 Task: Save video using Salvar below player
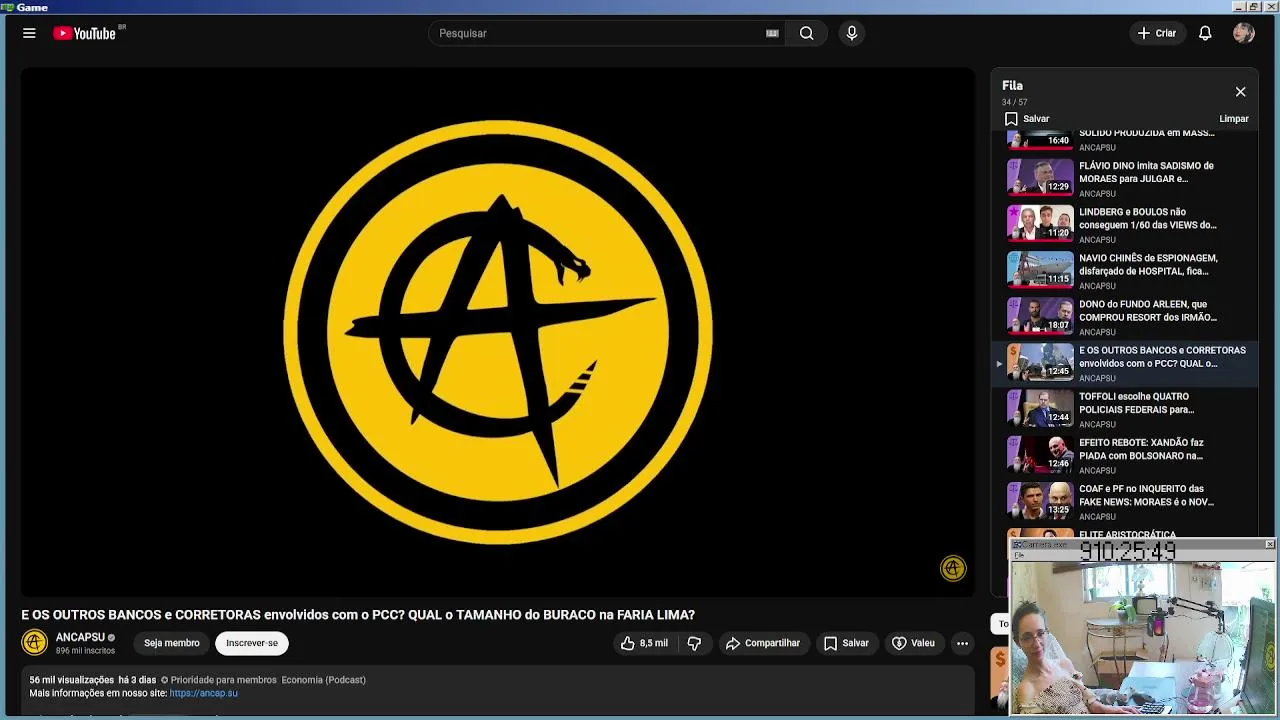pos(846,643)
